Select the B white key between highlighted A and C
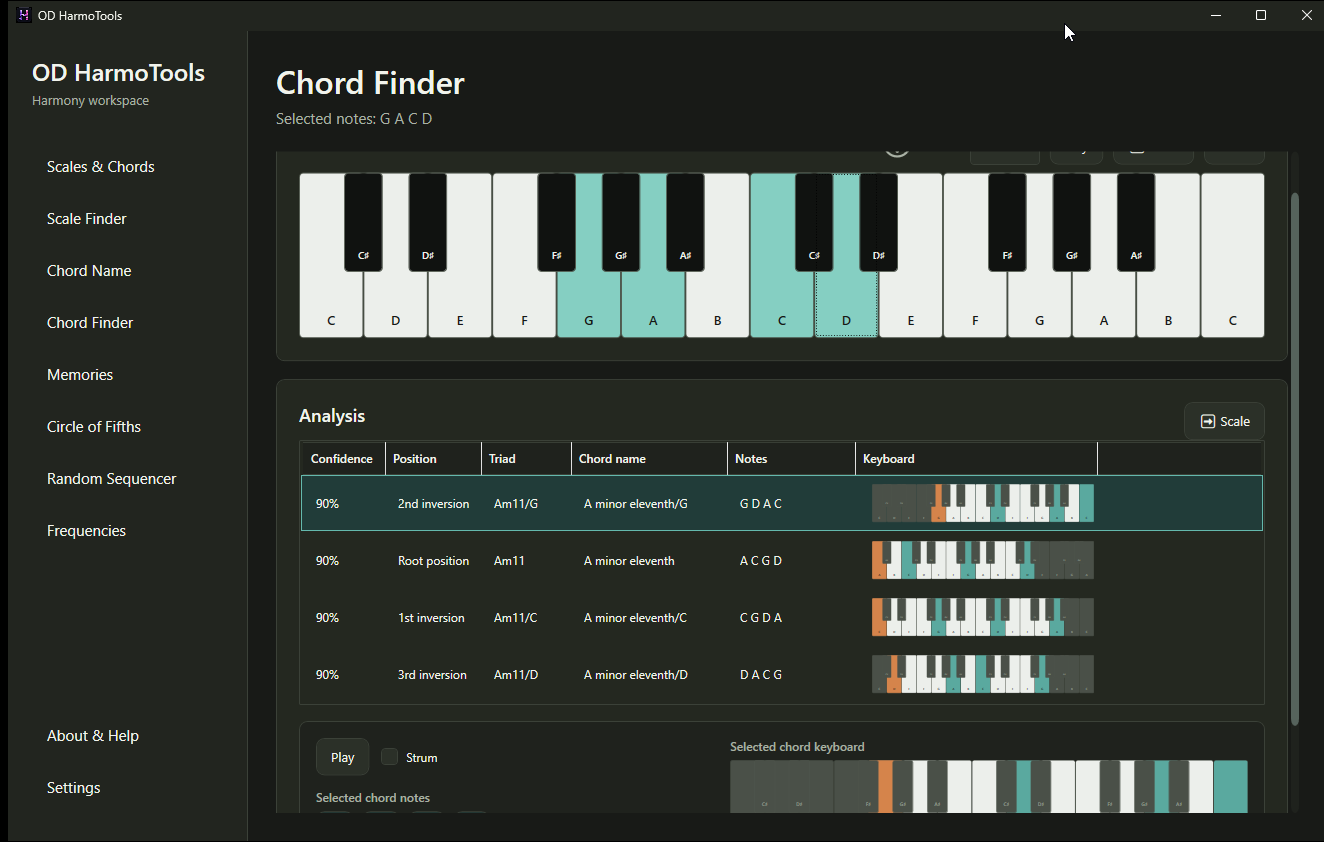1324x842 pixels. tap(717, 305)
